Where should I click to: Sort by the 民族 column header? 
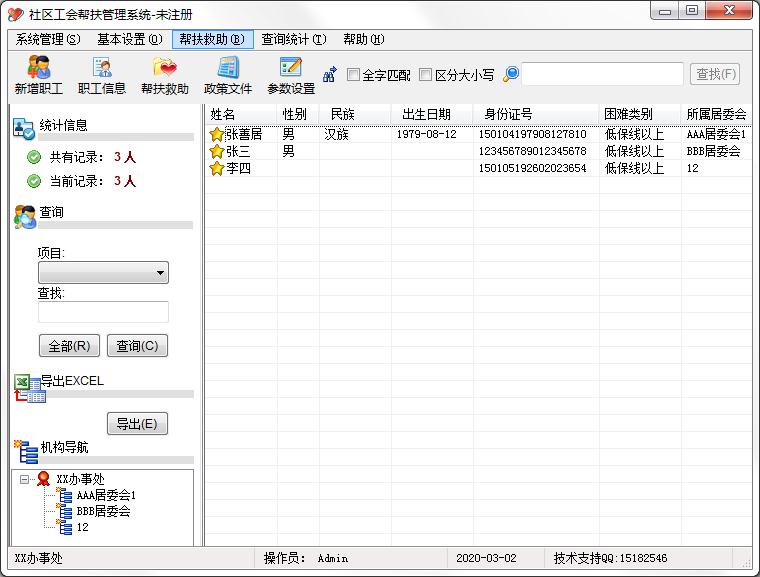coord(355,114)
